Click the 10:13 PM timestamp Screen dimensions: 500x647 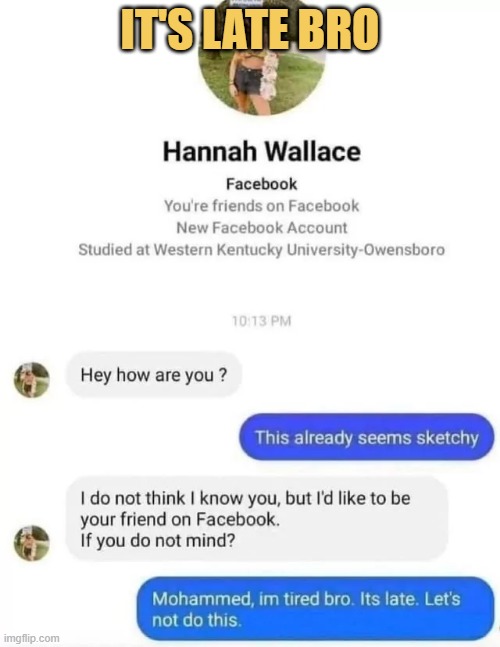tap(262, 321)
